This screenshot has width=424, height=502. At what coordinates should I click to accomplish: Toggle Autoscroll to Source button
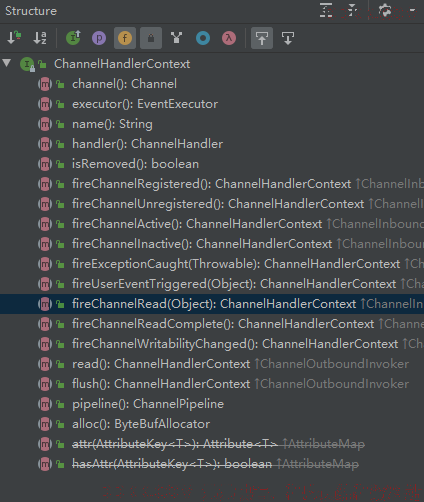tap(262, 38)
